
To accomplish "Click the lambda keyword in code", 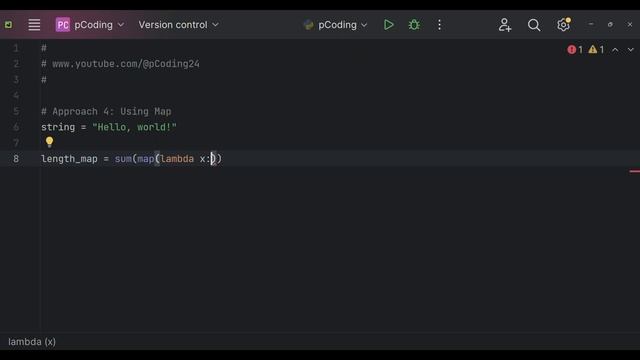I will point(177,159).
